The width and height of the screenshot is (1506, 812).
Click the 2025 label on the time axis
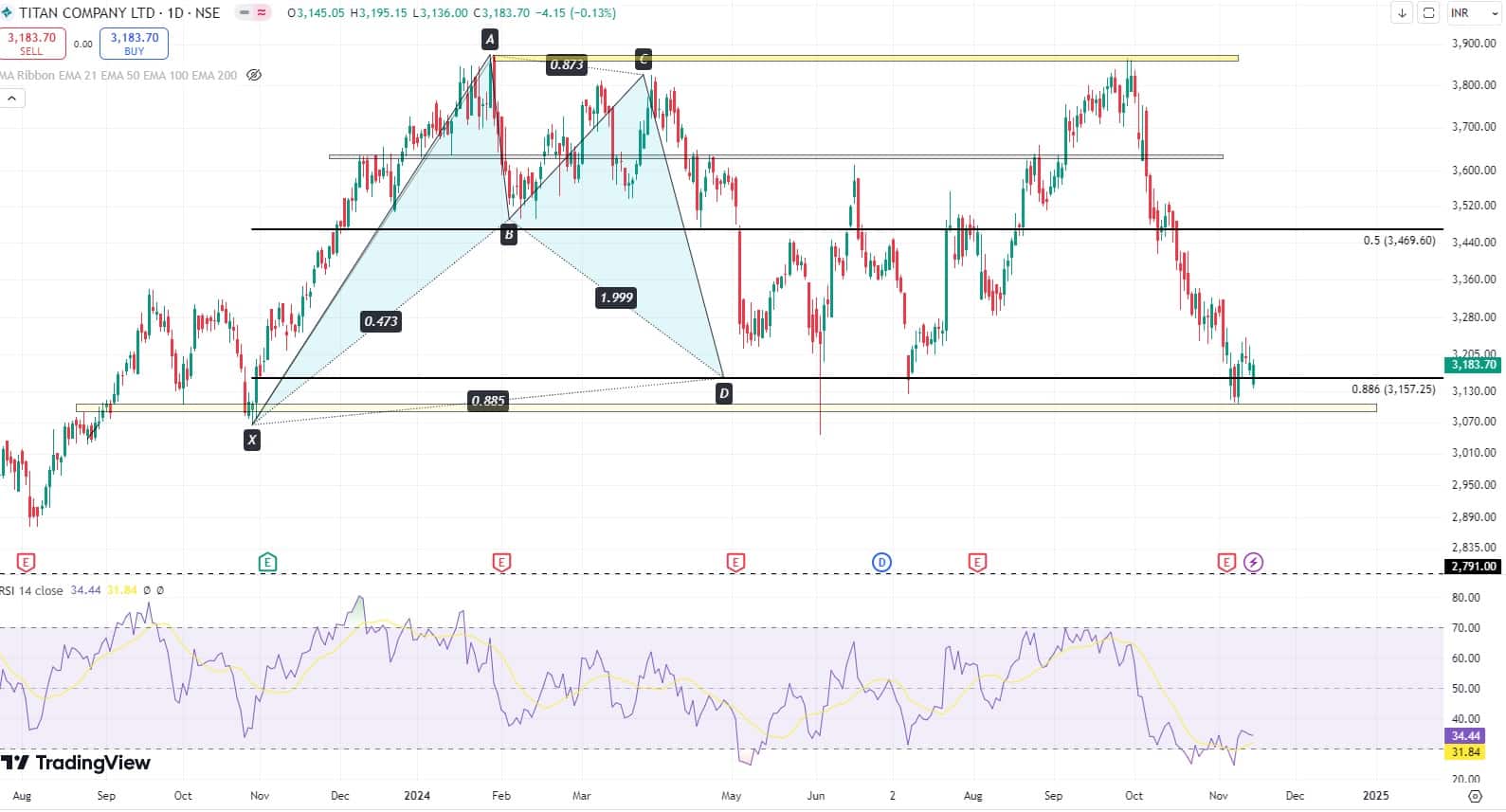coord(1375,796)
